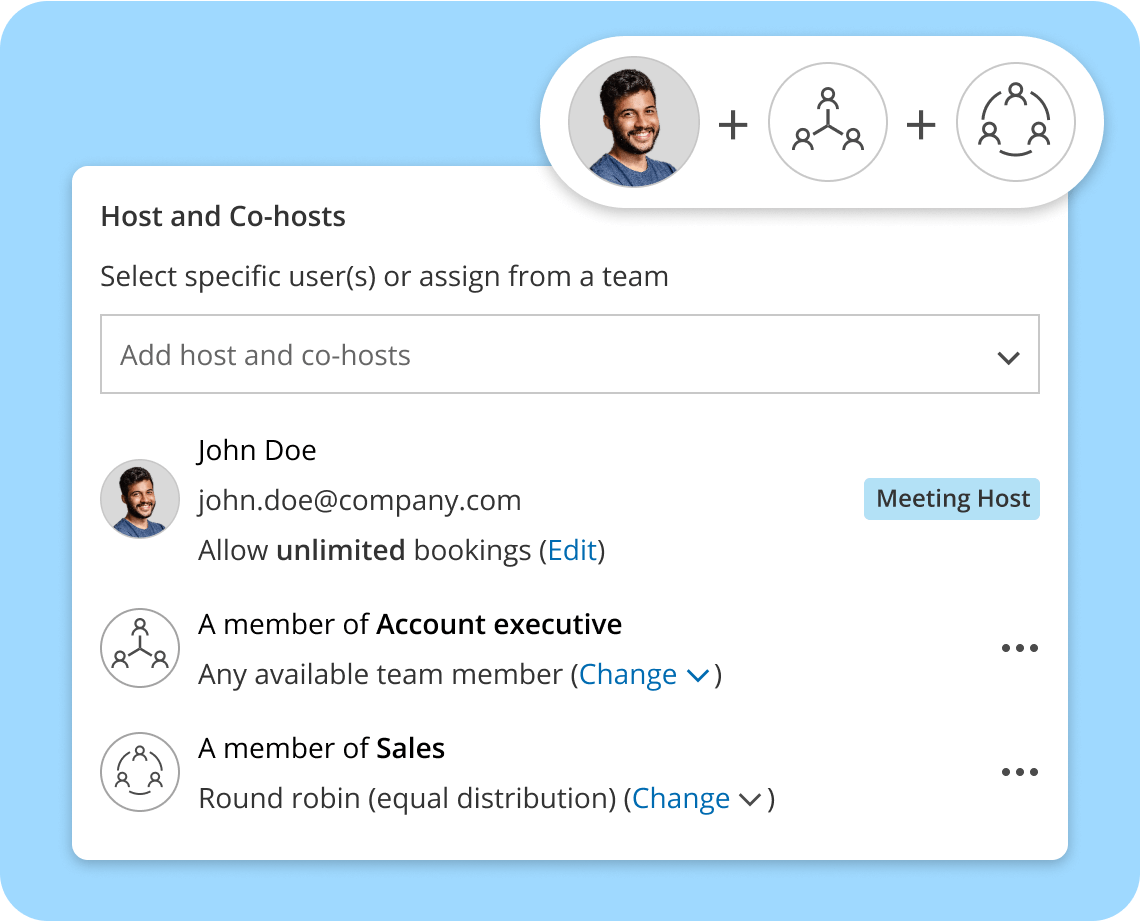Click the second plus icon in the top pill
This screenshot has height=921, width=1140.
click(922, 122)
